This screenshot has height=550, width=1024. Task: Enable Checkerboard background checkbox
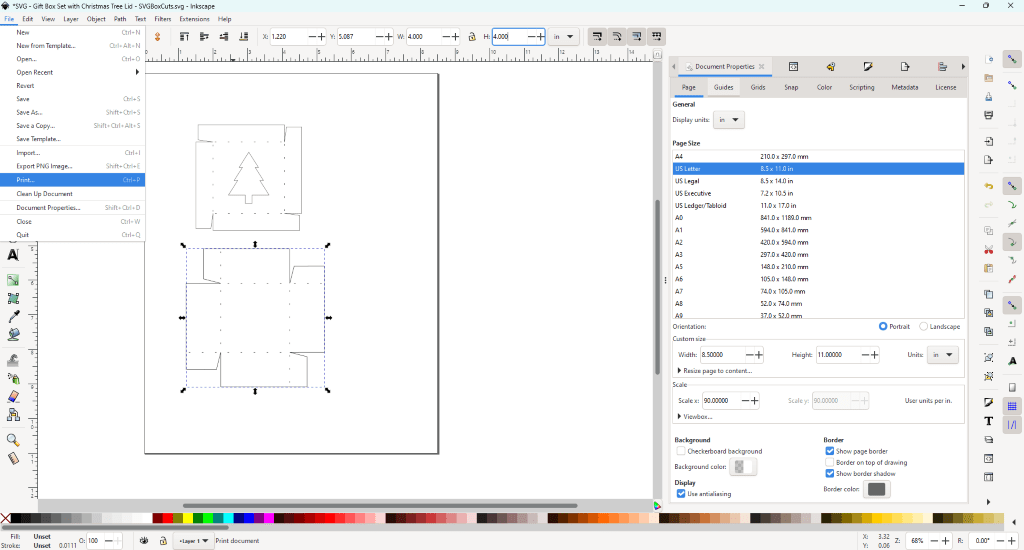click(x=681, y=451)
